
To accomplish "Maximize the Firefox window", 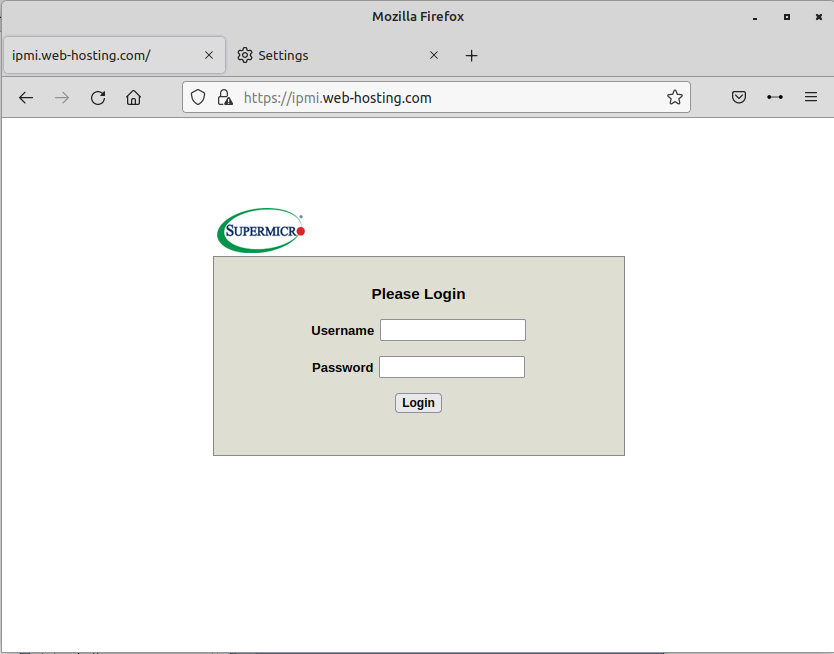I will click(x=787, y=17).
